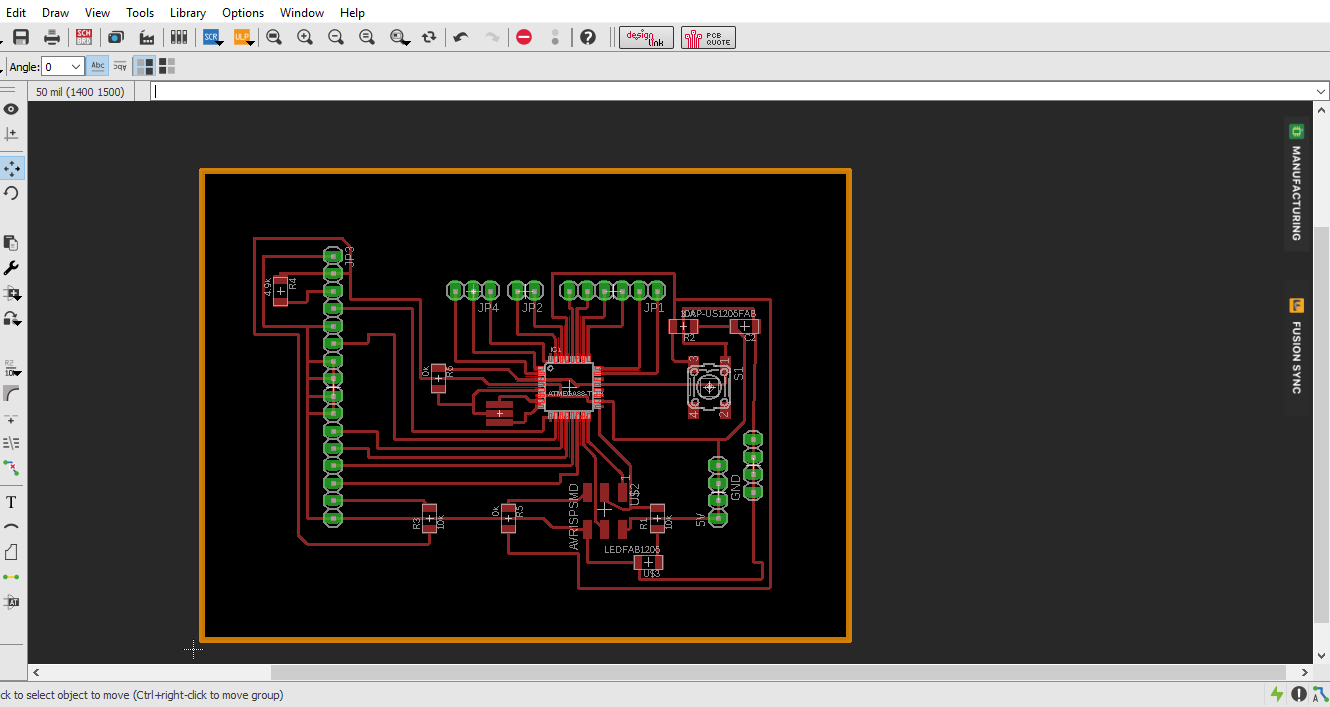Click the lightning bolt status icon
The width and height of the screenshot is (1330, 707).
pos(1277,694)
